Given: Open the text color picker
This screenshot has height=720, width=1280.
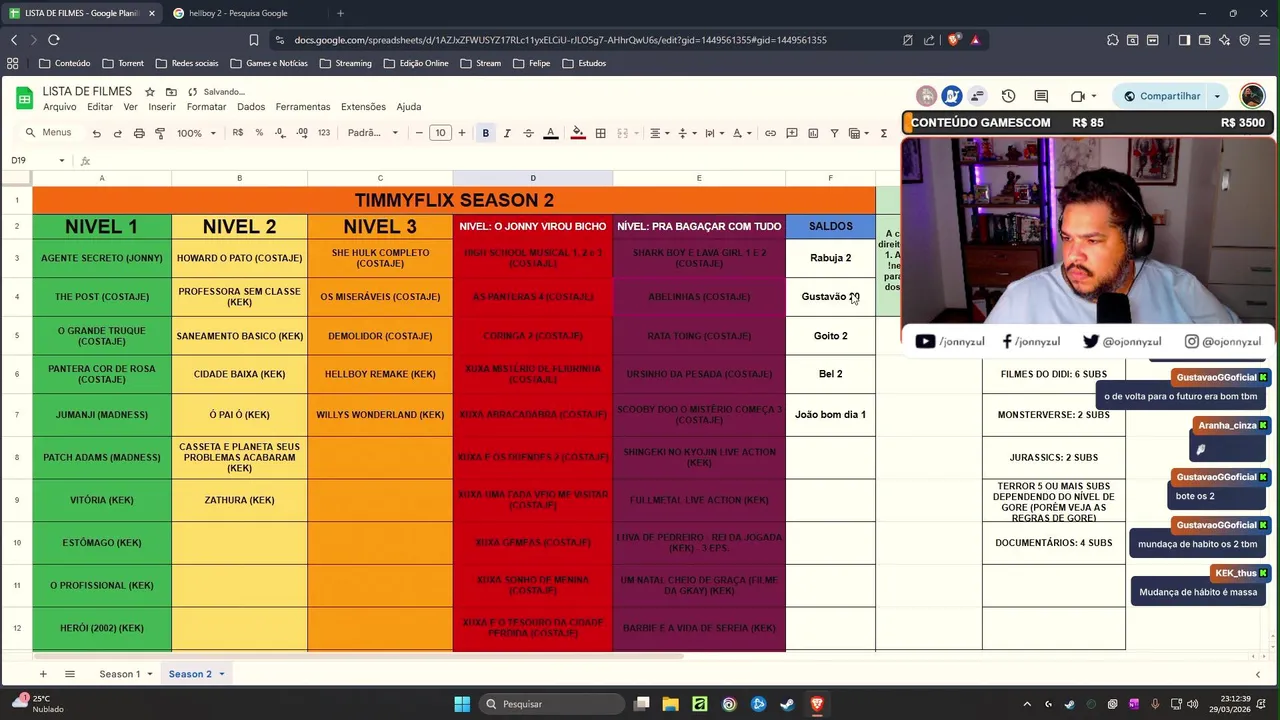Looking at the screenshot, I should [x=550, y=133].
